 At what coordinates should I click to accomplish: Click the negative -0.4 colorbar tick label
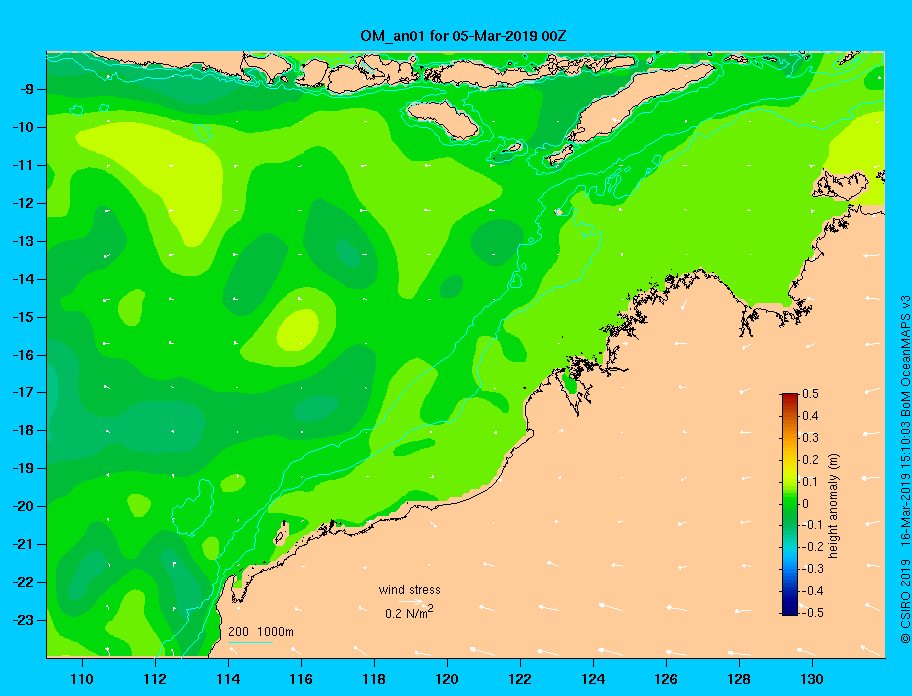[813, 591]
